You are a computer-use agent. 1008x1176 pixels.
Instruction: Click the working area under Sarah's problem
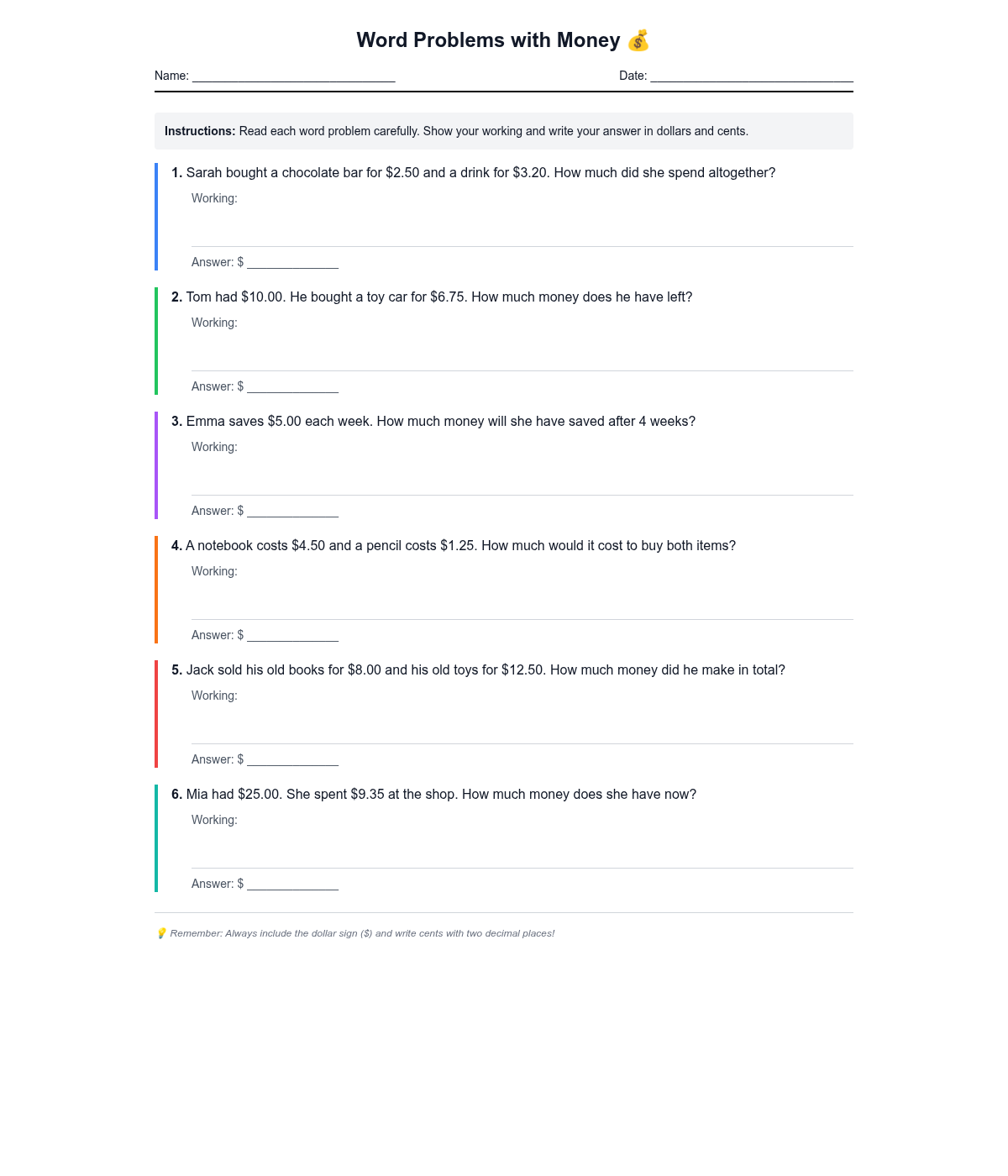(521, 225)
